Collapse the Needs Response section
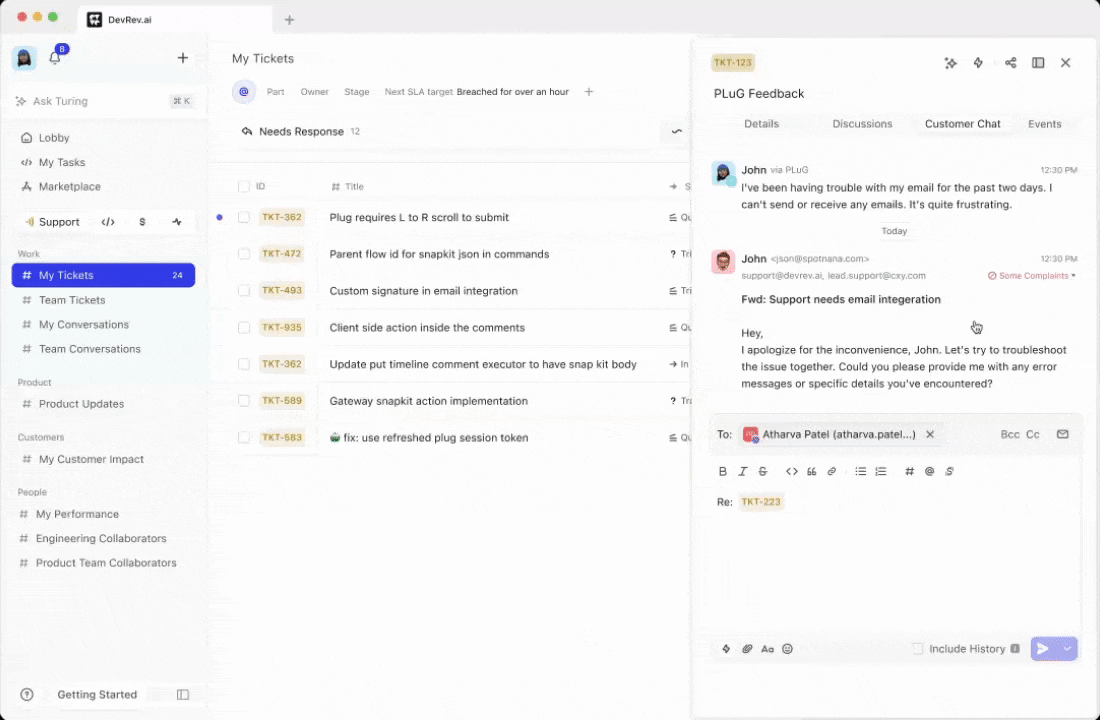1100x720 pixels. coord(676,131)
